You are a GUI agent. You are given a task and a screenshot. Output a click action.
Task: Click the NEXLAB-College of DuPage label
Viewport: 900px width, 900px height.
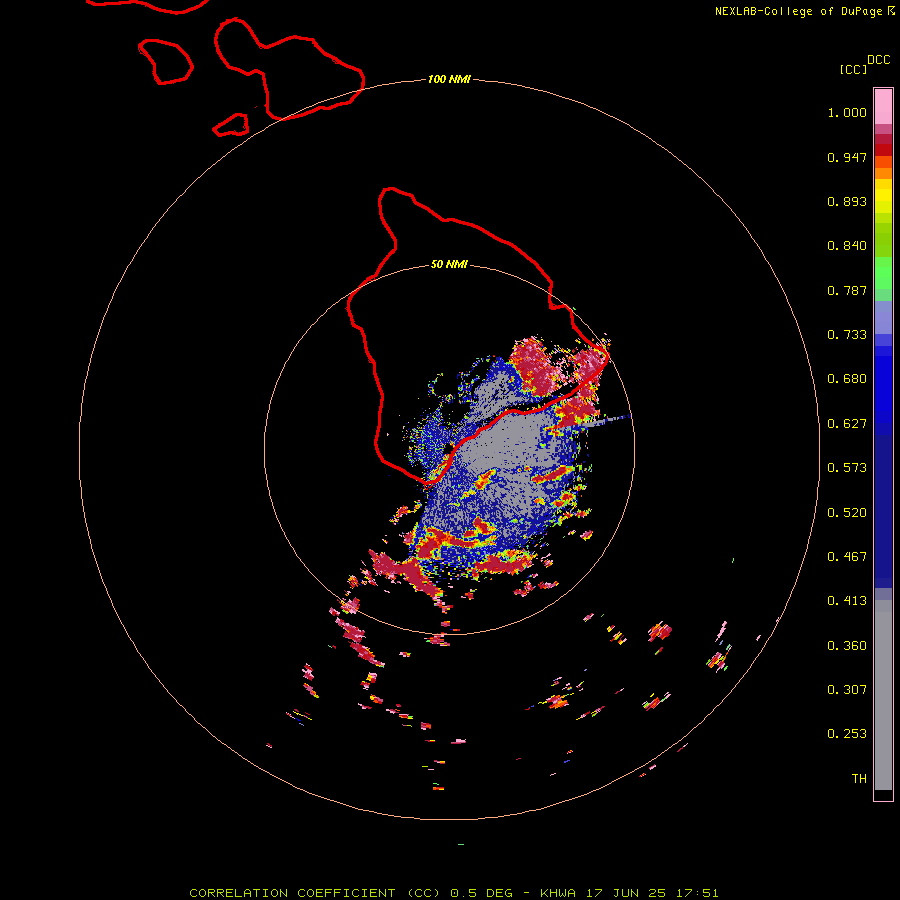tap(798, 11)
